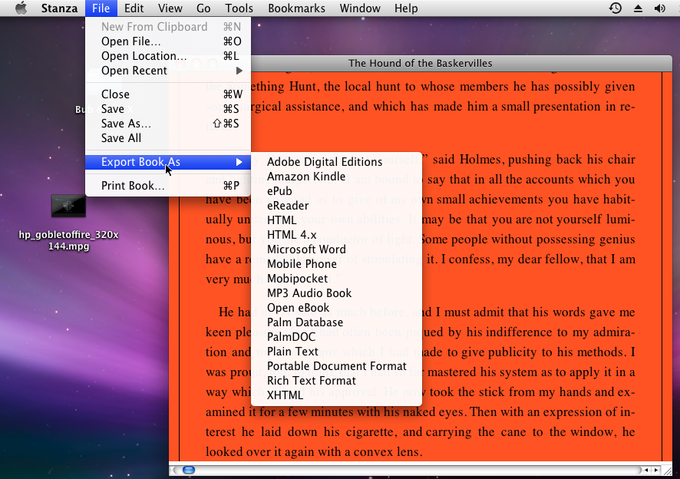Export book as Portable Document Format
Screen dimensions: 680x479
[x=337, y=366]
